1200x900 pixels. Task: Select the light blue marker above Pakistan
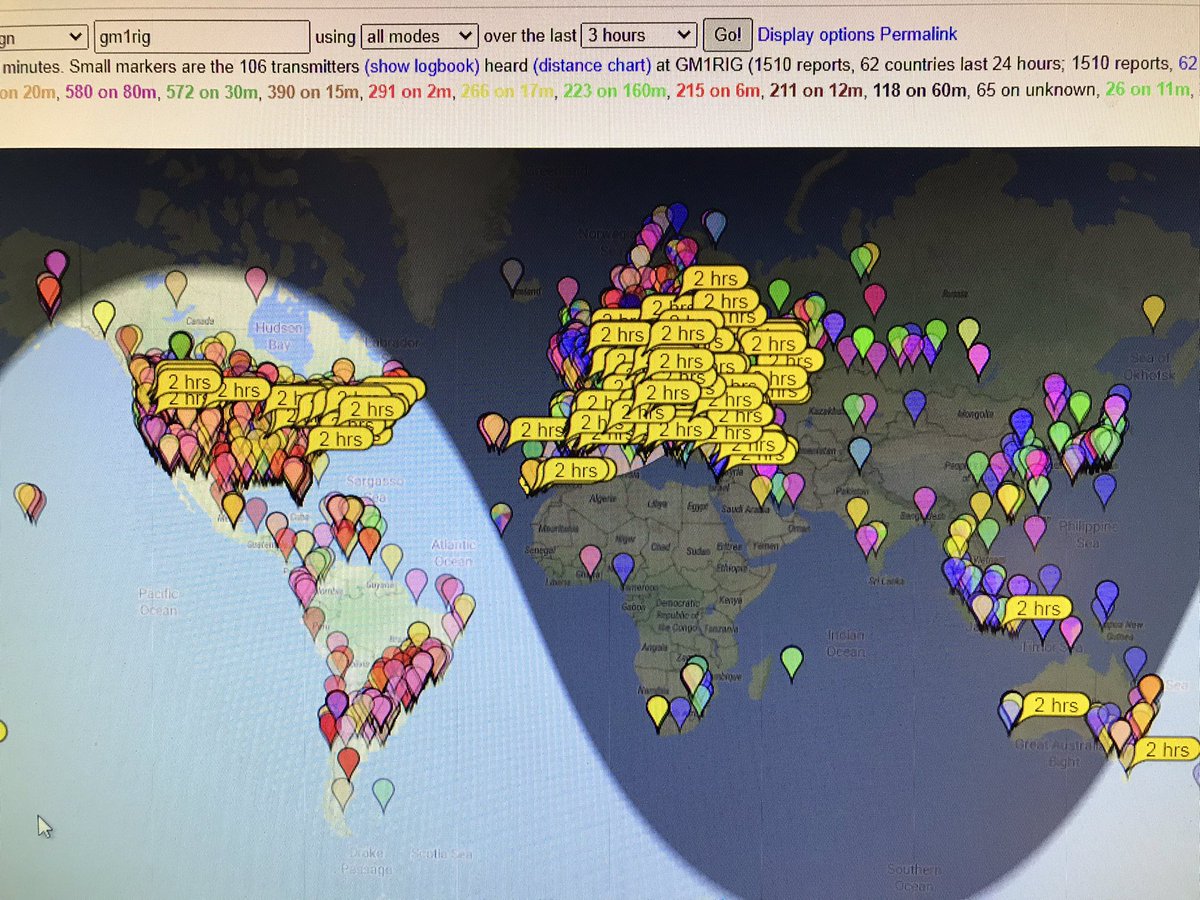(x=860, y=453)
